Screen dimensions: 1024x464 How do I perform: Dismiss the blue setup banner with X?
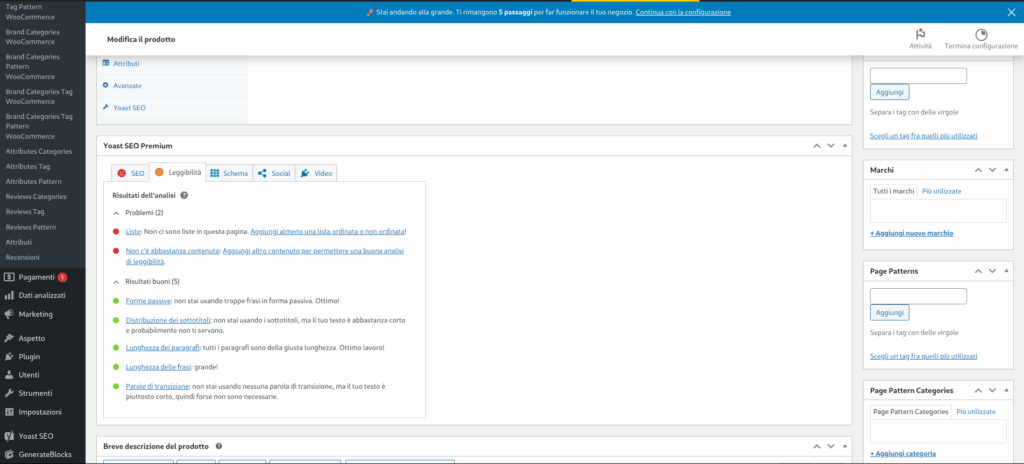[x=1012, y=12]
